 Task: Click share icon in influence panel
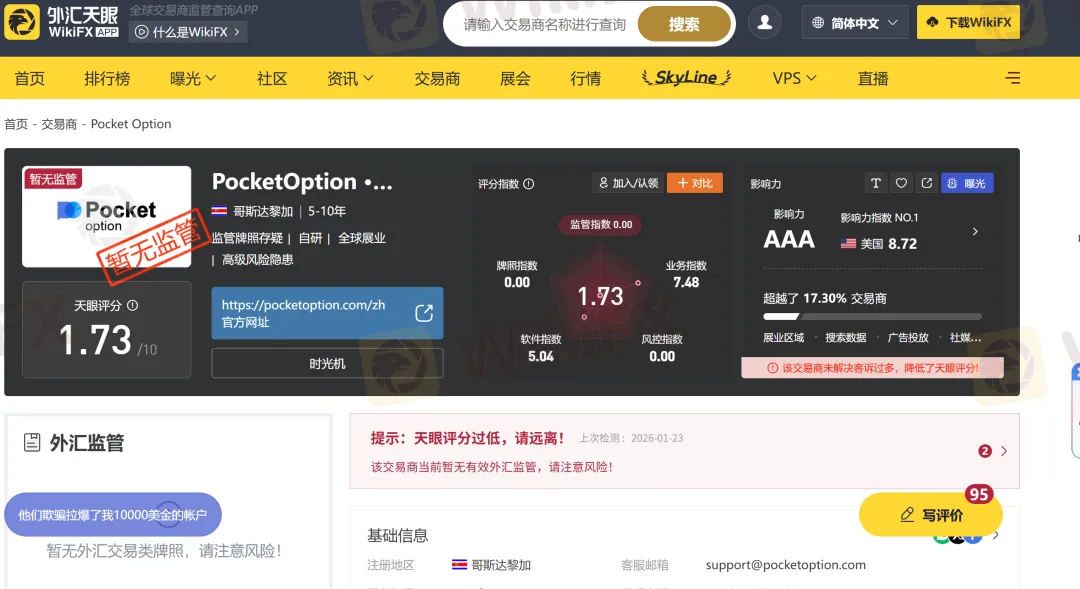point(926,183)
